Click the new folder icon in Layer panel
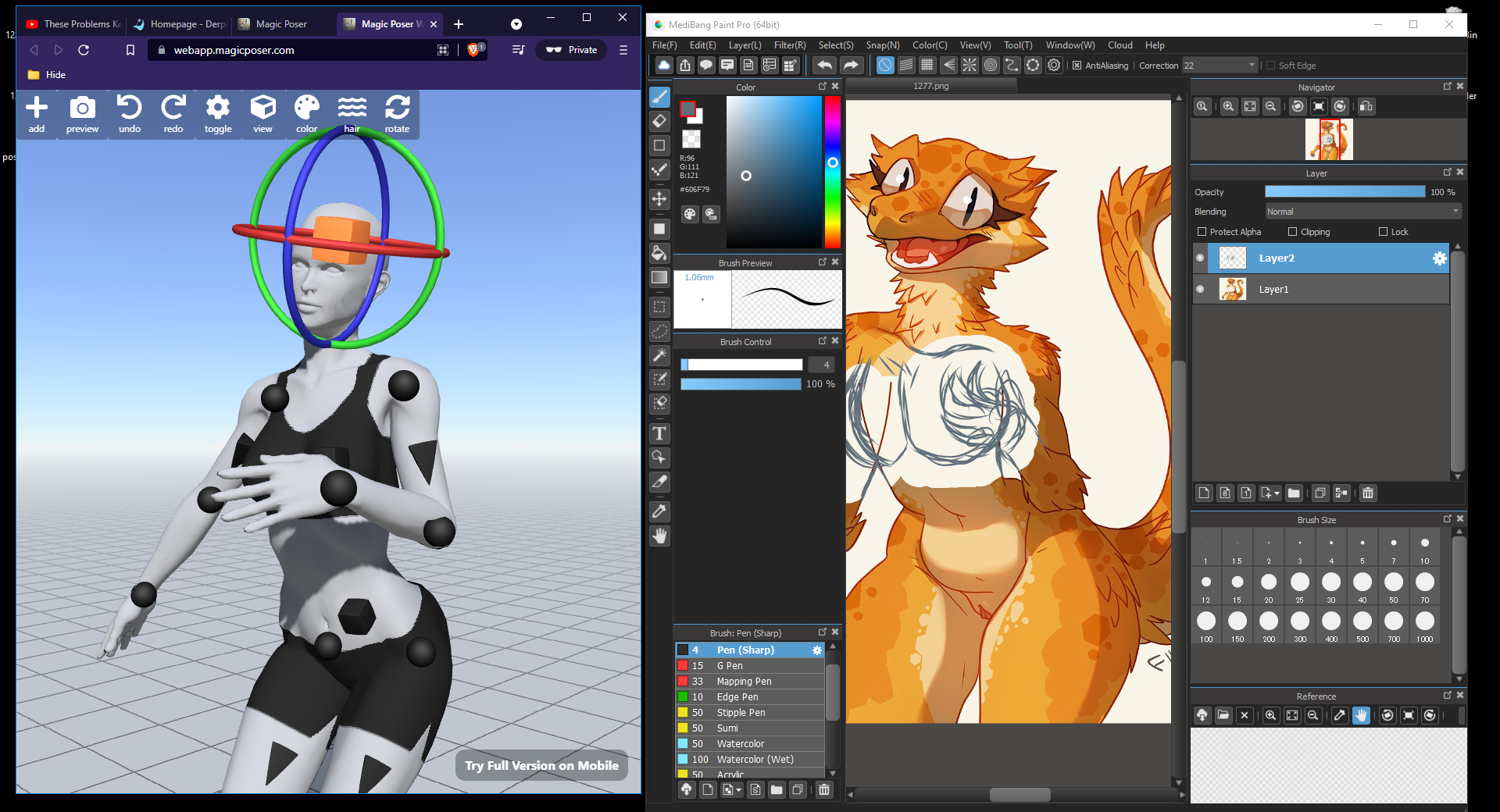This screenshot has width=1500, height=812. [x=1294, y=493]
